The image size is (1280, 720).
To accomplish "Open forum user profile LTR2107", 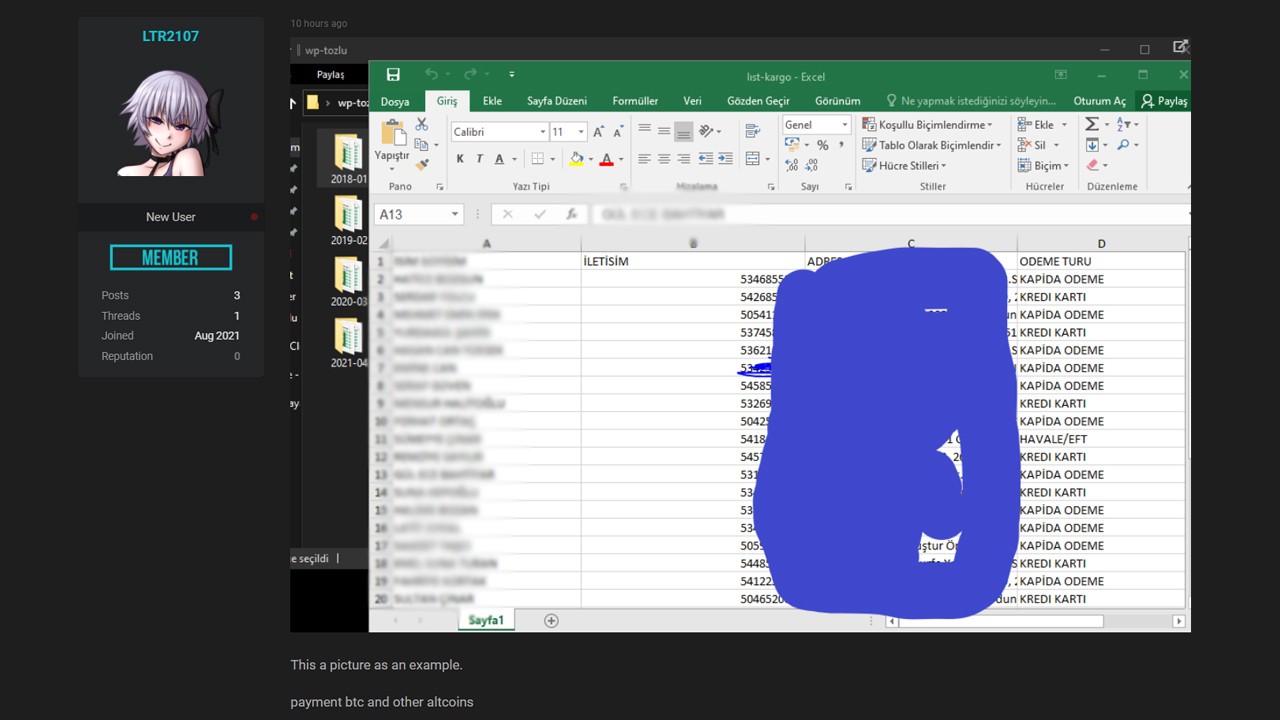I will 170,36.
